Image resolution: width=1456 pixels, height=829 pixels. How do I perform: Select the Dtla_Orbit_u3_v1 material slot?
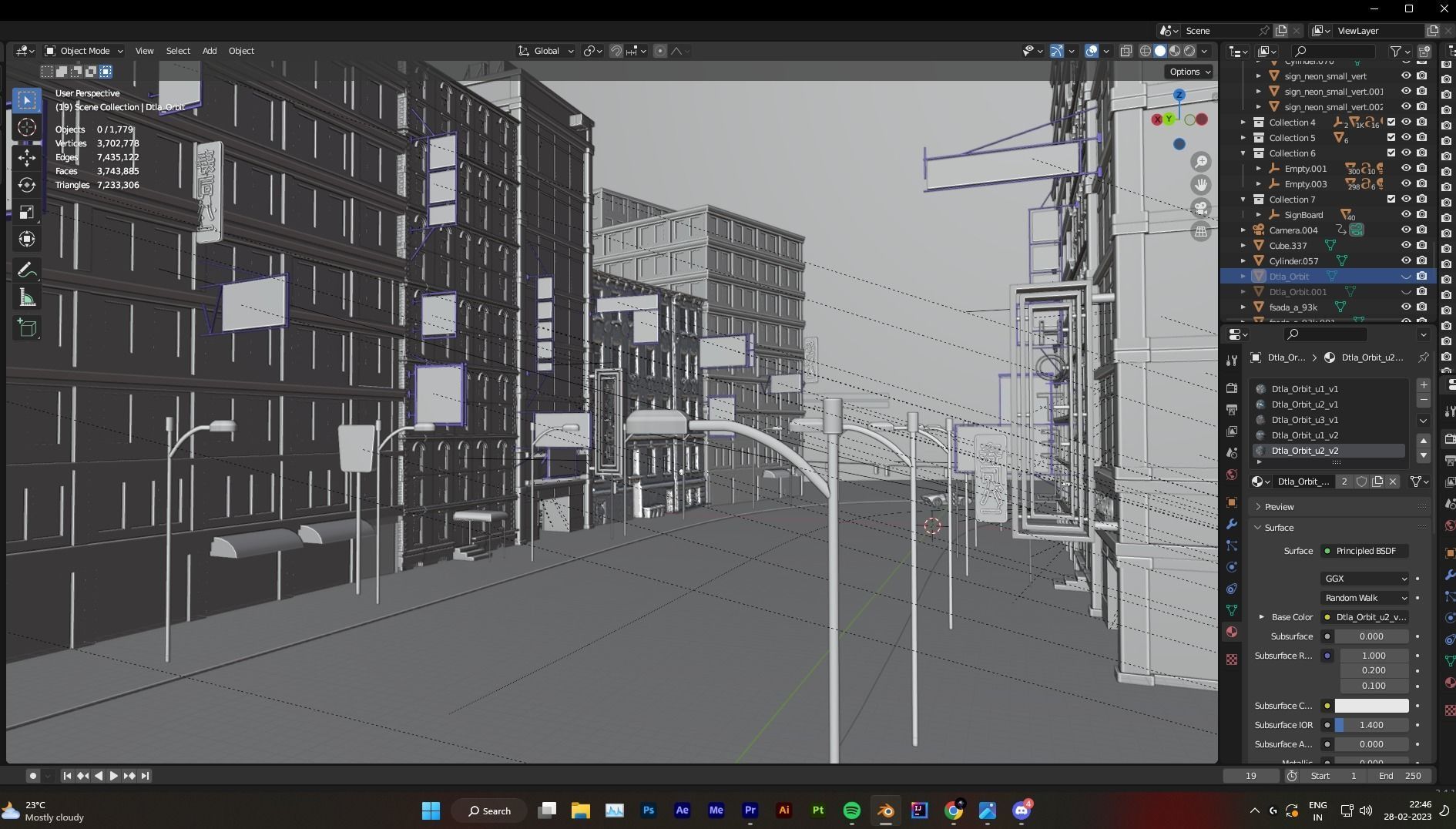[x=1330, y=420]
